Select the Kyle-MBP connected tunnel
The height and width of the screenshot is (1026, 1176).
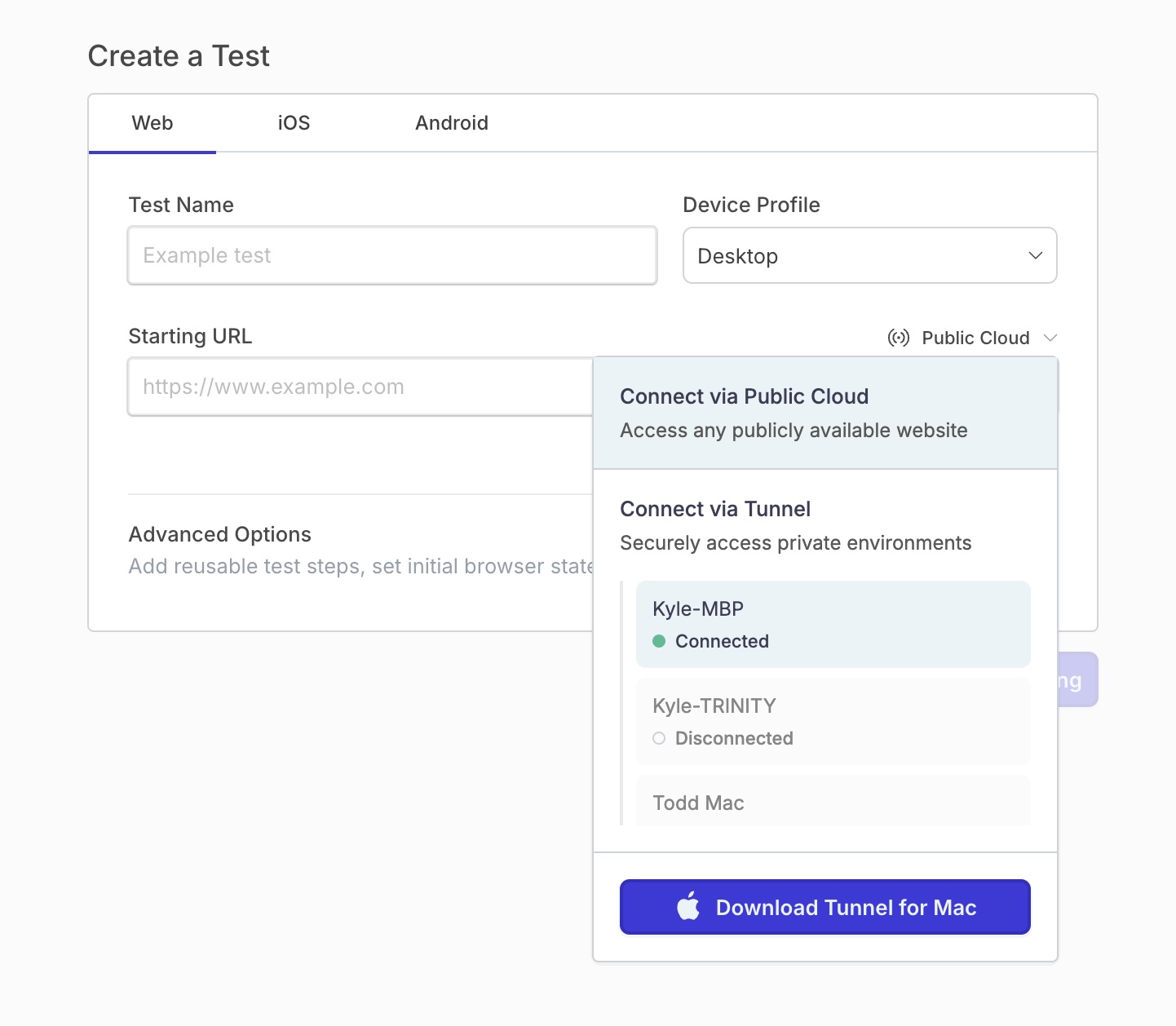click(833, 624)
